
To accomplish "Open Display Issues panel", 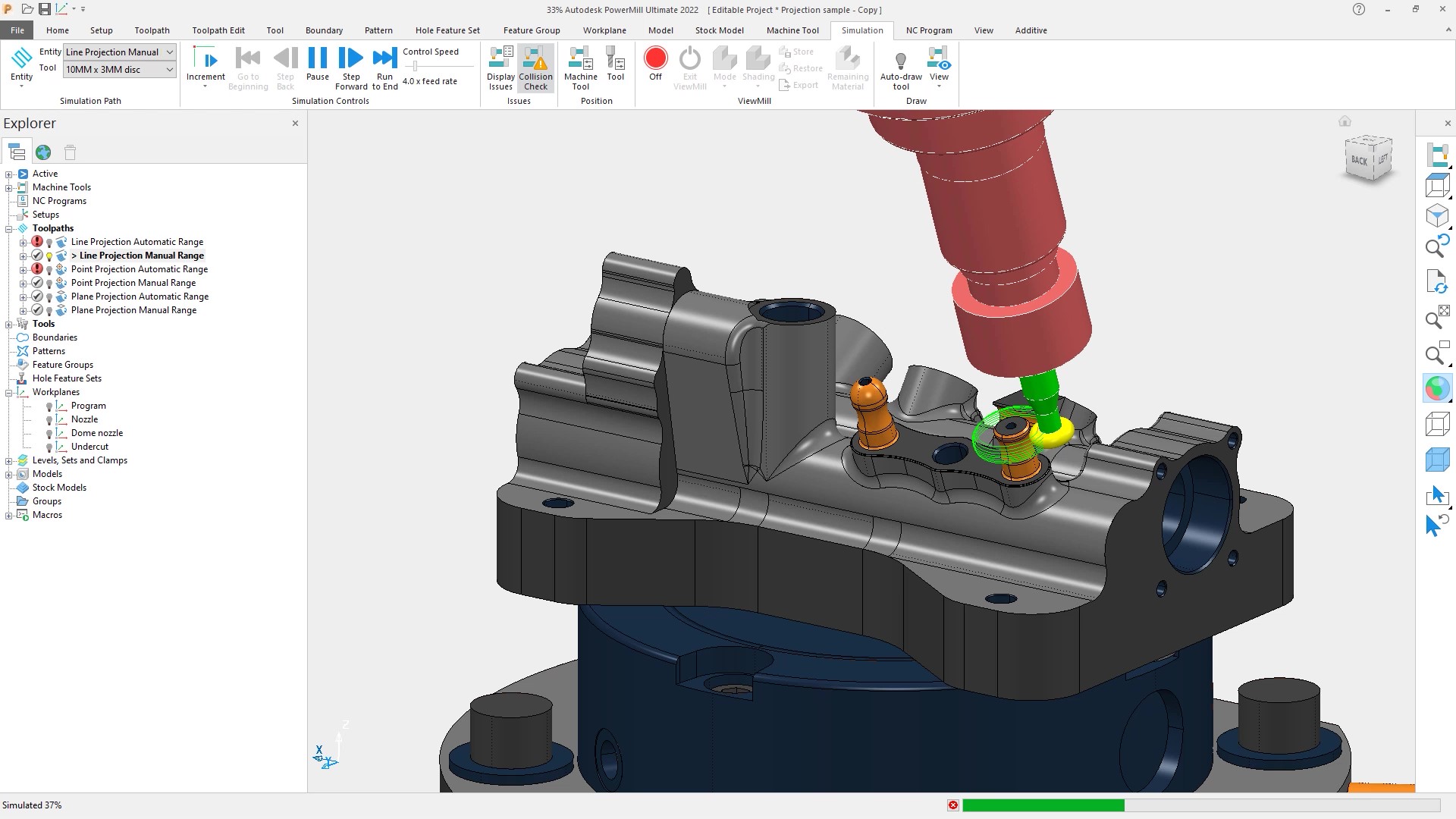I will [x=500, y=68].
